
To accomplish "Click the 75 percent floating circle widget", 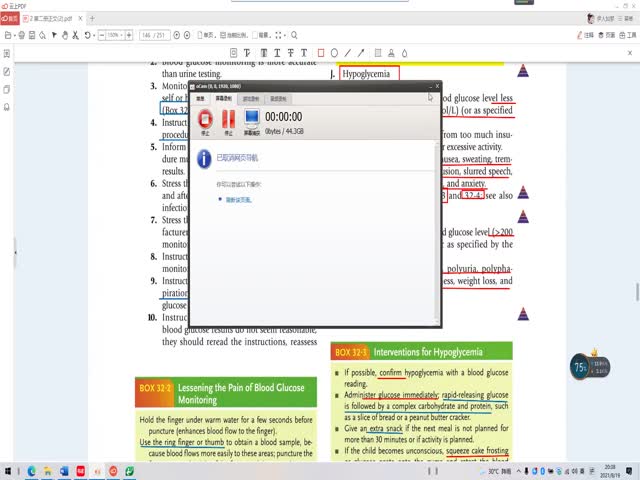I will point(579,367).
